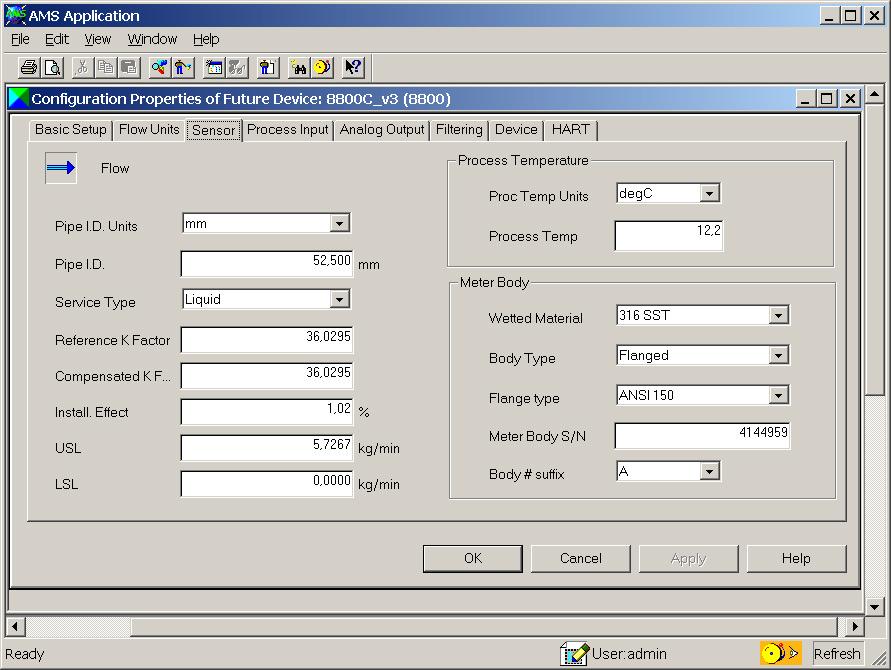Click the Cut scissors icon
This screenshot has height=670, width=891.
pos(82,68)
